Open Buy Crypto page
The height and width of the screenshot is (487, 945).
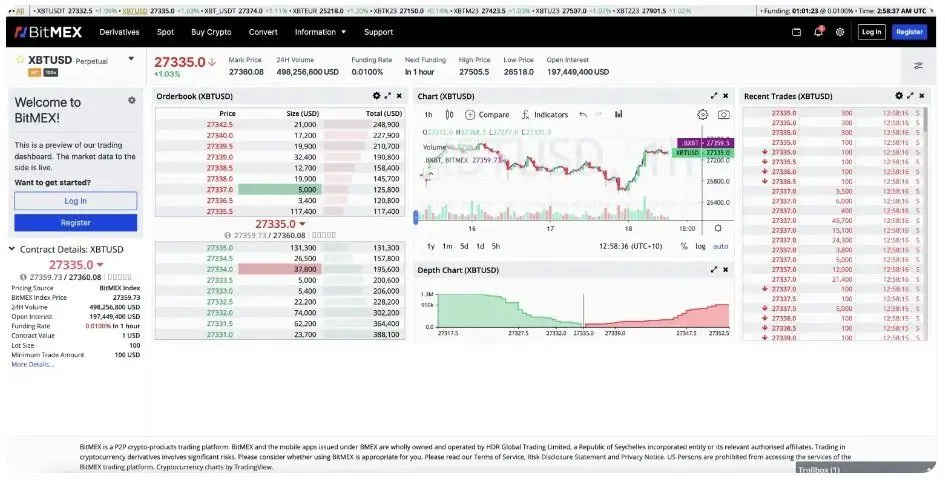(x=211, y=32)
